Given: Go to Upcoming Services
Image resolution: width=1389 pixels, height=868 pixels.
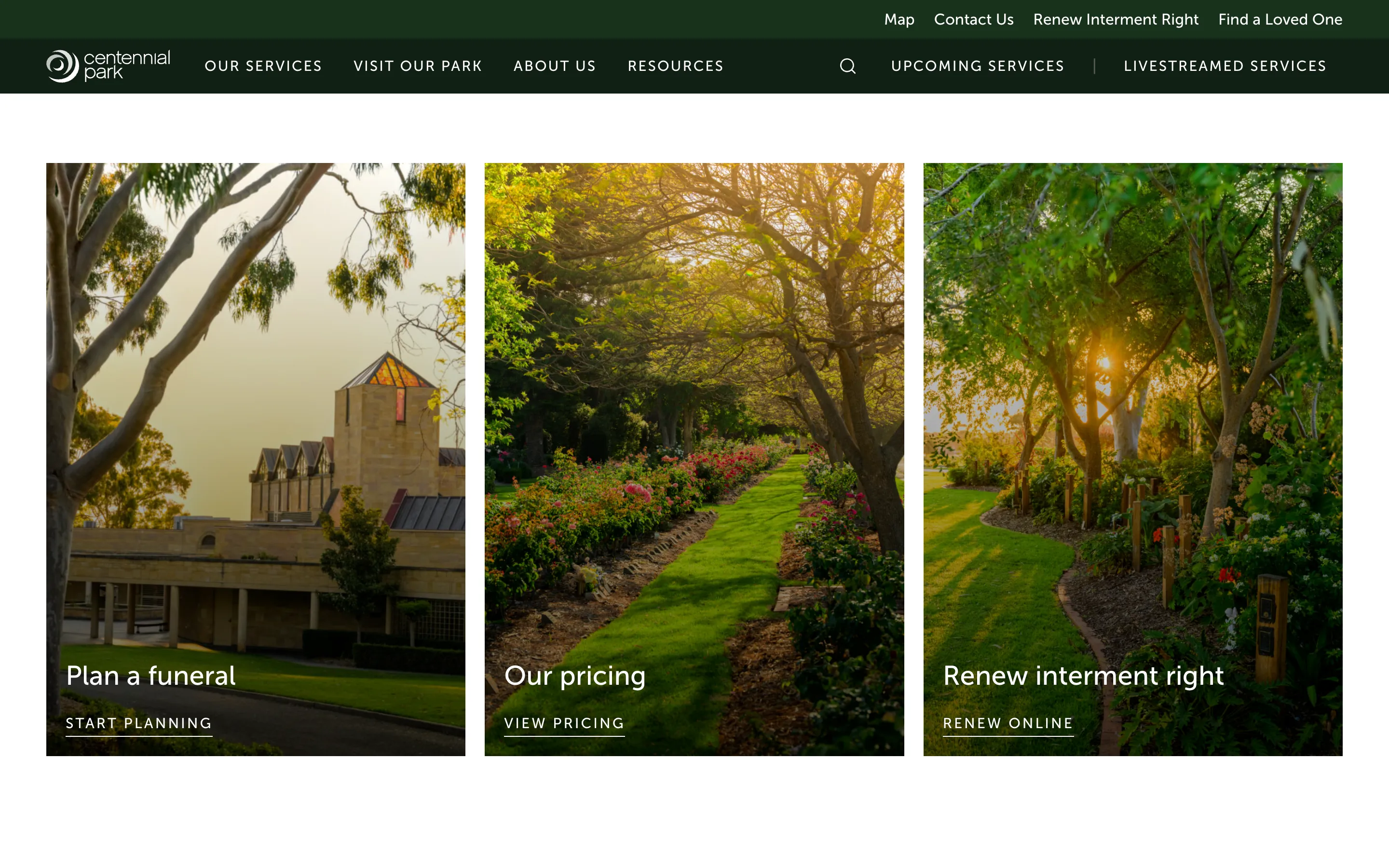Looking at the screenshot, I should click(977, 66).
